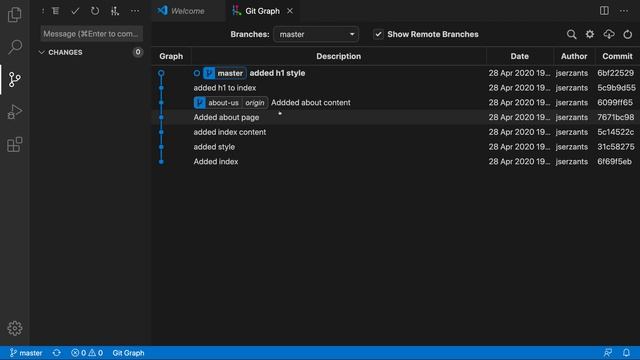Open the Source Control view
This screenshot has height=360, width=640.
coord(15,80)
